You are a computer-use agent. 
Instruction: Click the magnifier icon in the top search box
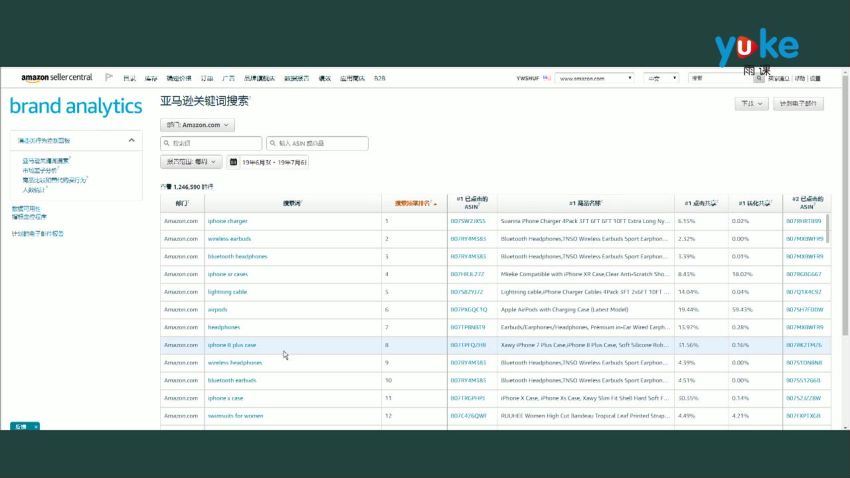[758, 78]
